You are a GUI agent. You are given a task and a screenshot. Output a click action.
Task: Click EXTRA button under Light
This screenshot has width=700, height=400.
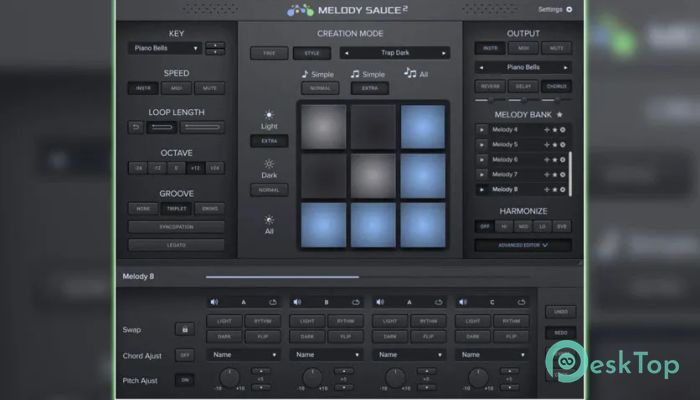[269, 141]
